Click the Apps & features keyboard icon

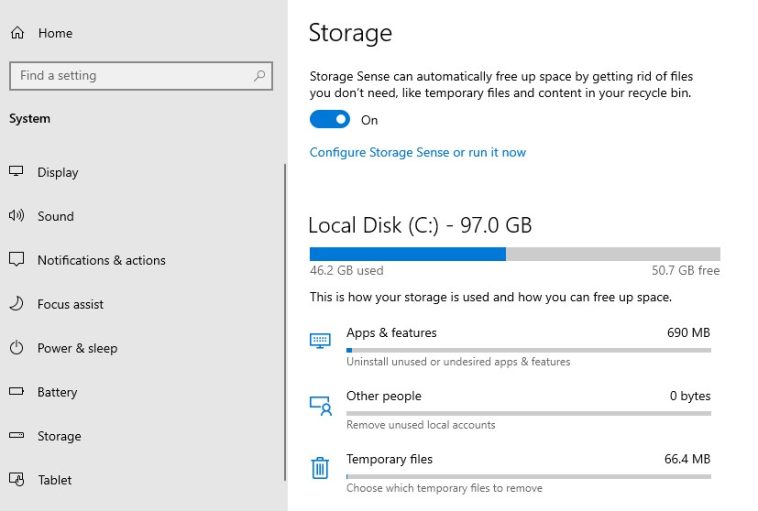[x=320, y=341]
